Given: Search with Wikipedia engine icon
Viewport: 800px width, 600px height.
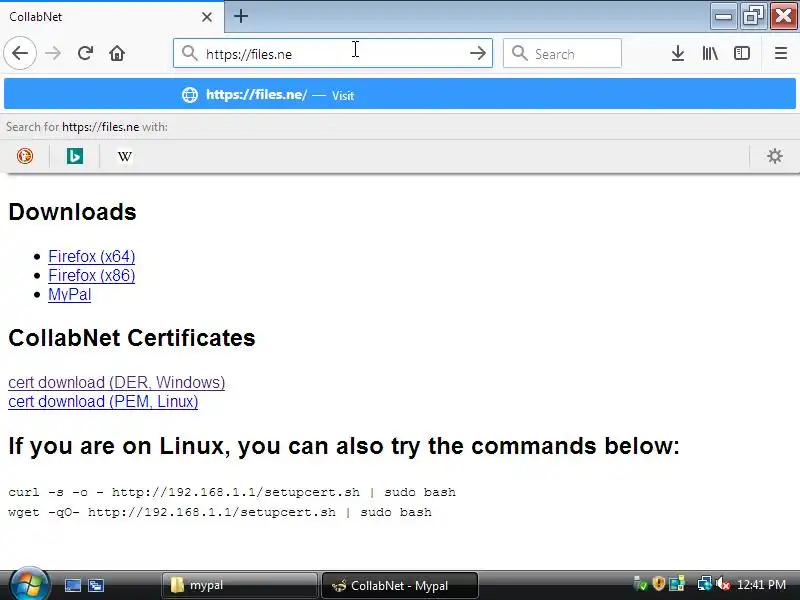Looking at the screenshot, I should pos(125,156).
